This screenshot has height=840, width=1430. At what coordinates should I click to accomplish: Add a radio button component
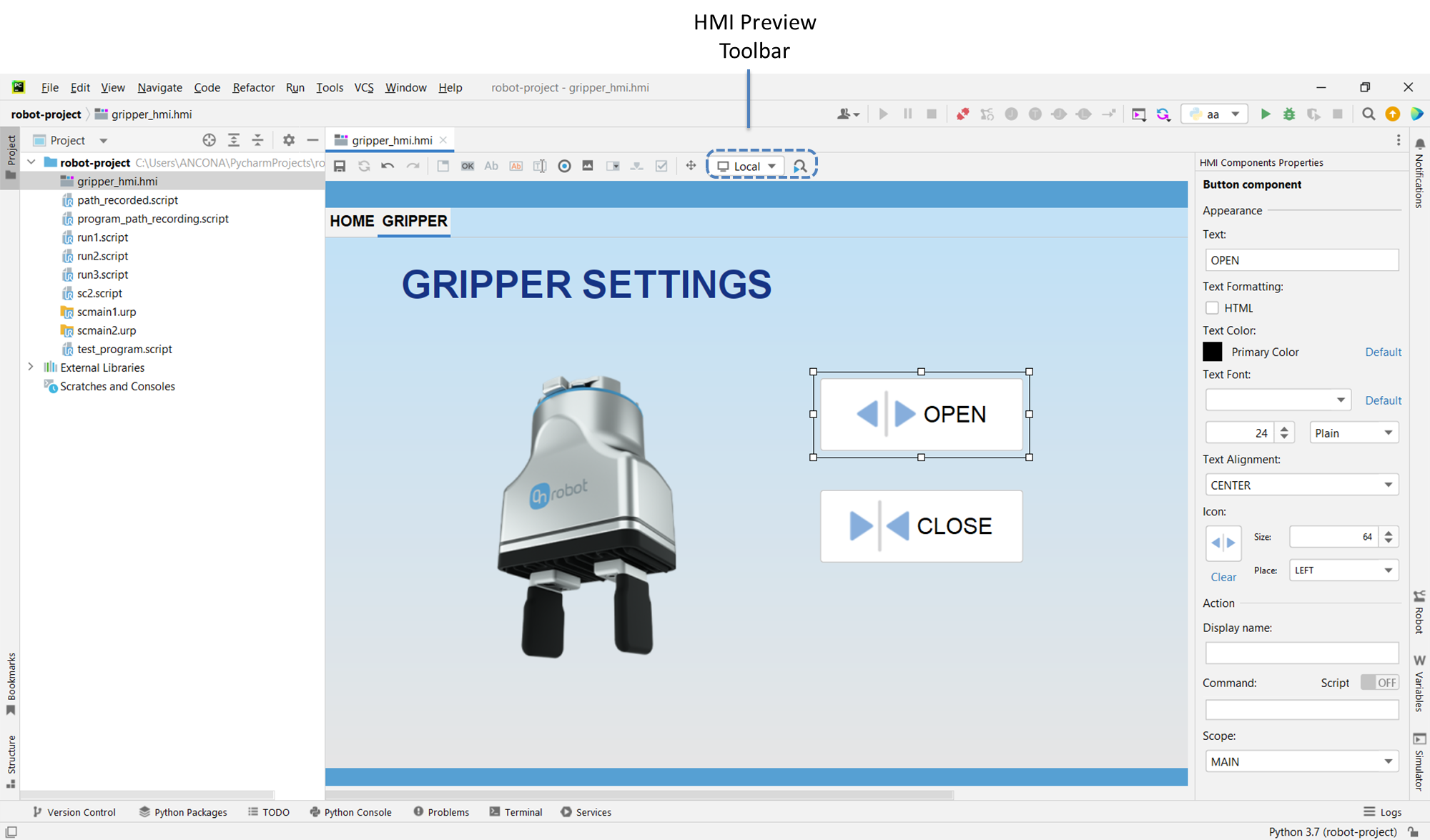(564, 166)
